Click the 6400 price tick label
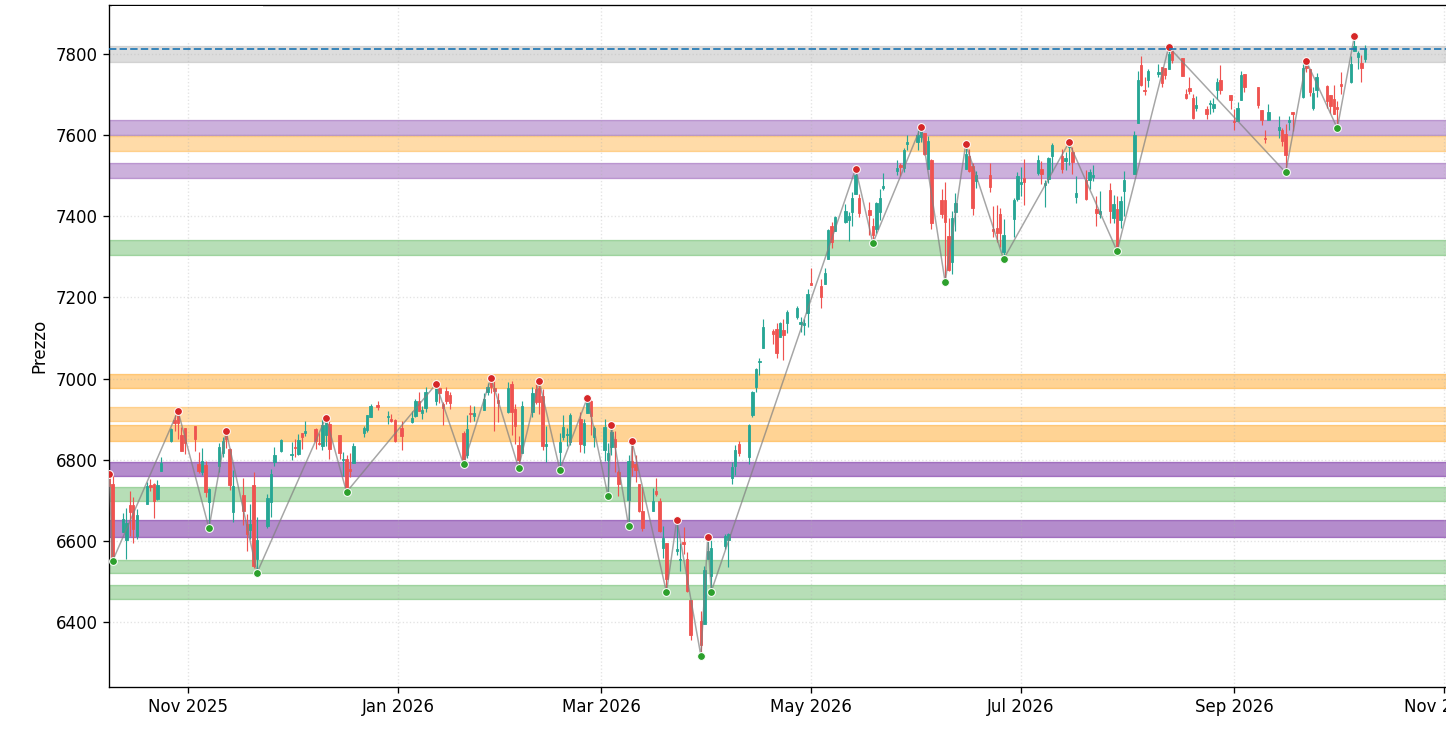 click(76, 623)
